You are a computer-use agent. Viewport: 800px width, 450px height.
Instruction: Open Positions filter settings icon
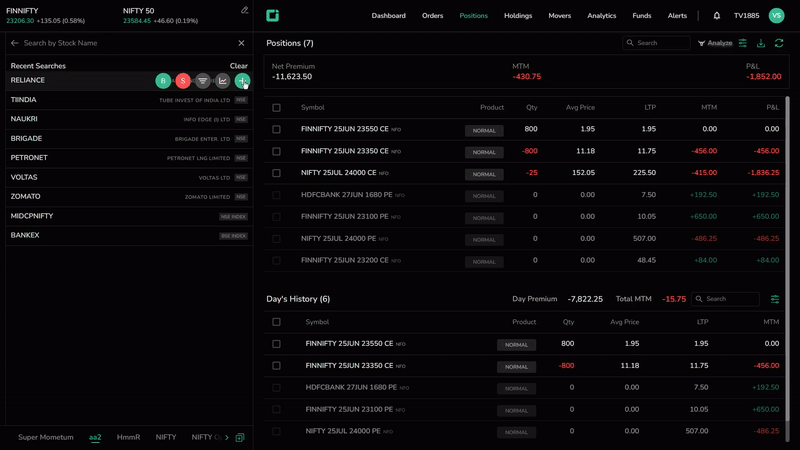743,43
